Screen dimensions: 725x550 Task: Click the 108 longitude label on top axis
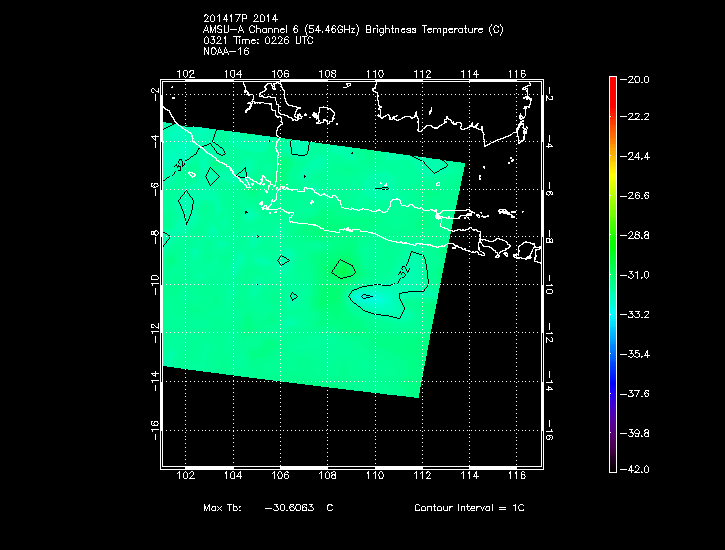tap(327, 73)
